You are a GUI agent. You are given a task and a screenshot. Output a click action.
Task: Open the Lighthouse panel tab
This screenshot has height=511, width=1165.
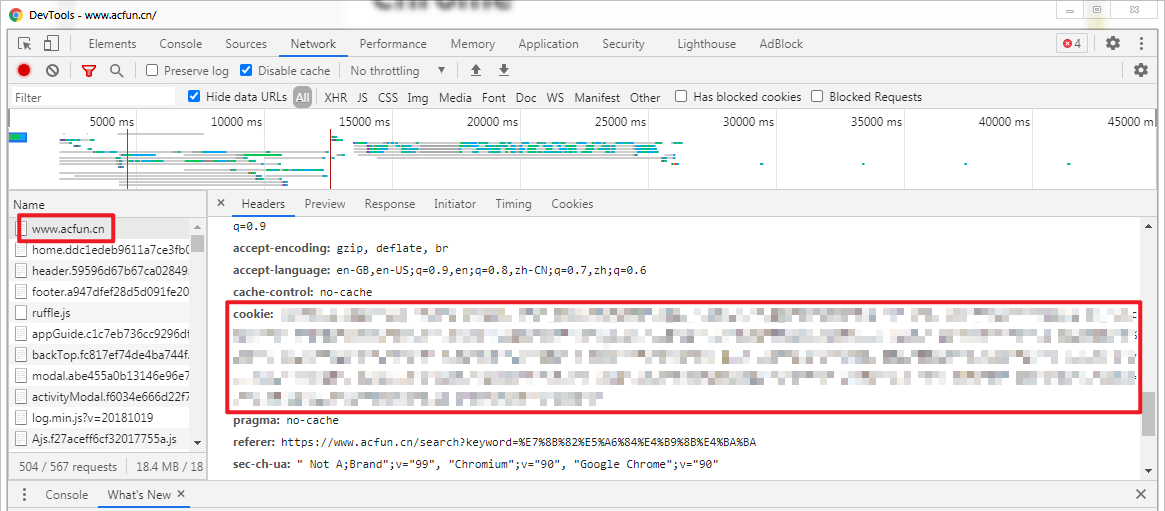click(x=707, y=44)
